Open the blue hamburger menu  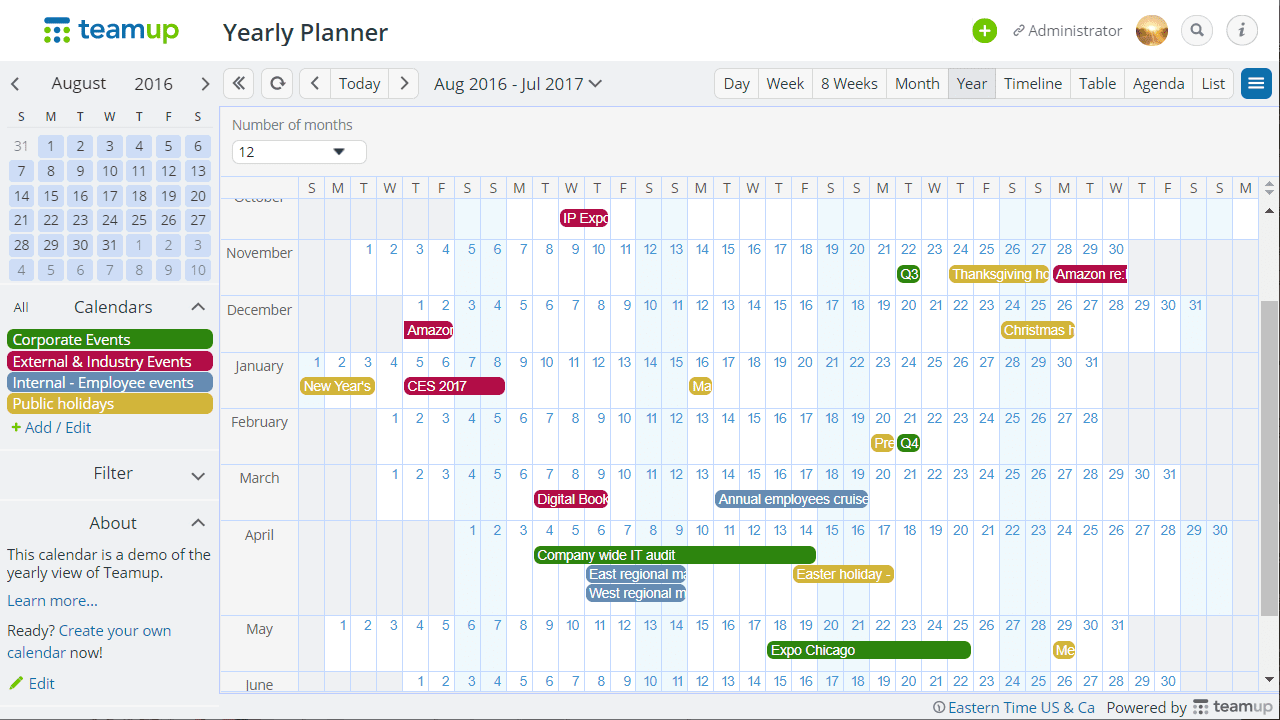click(x=1256, y=83)
